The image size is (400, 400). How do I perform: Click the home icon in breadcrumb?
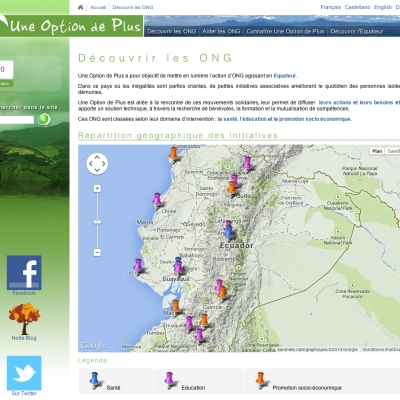[x=80, y=7]
